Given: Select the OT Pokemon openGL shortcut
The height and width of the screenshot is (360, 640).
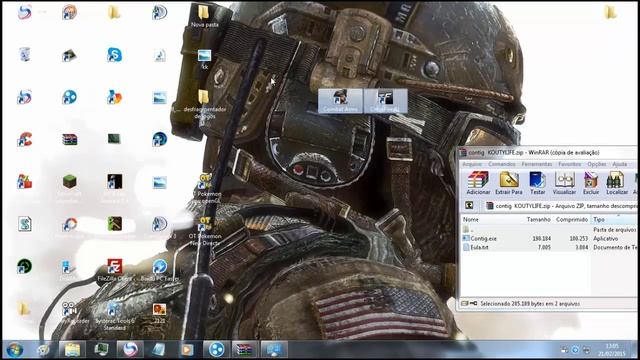Looking at the screenshot, I should 205,189.
